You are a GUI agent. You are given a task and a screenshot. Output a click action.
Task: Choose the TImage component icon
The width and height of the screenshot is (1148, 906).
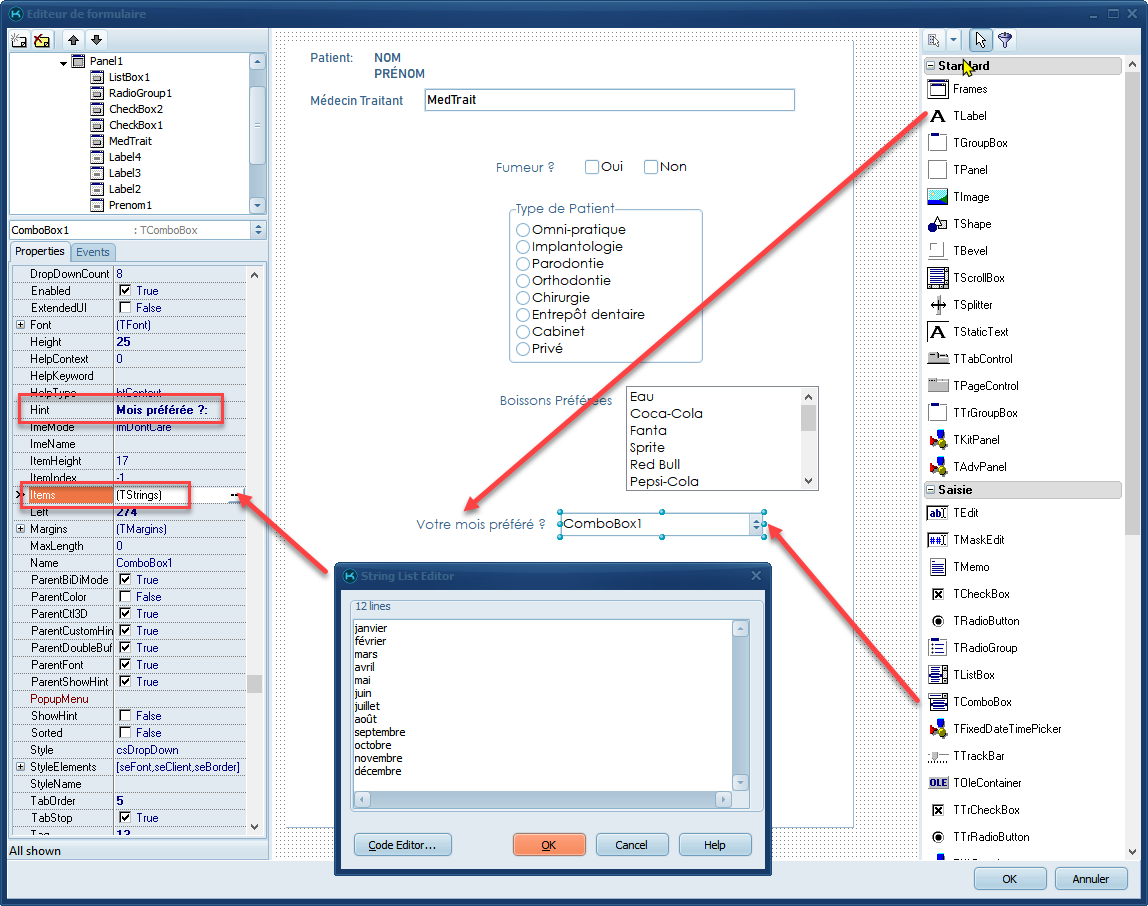(x=937, y=197)
